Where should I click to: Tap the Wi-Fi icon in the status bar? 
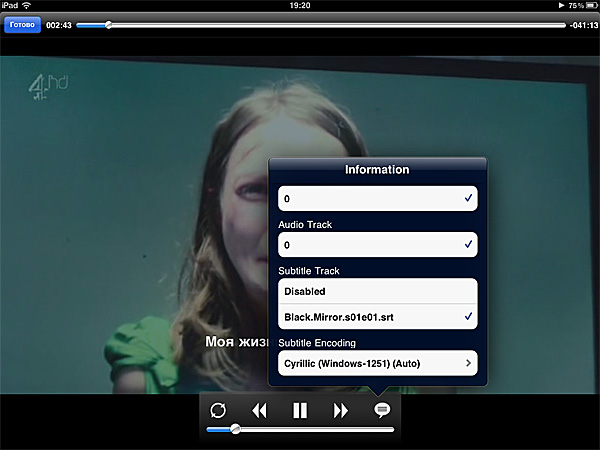[41, 6]
